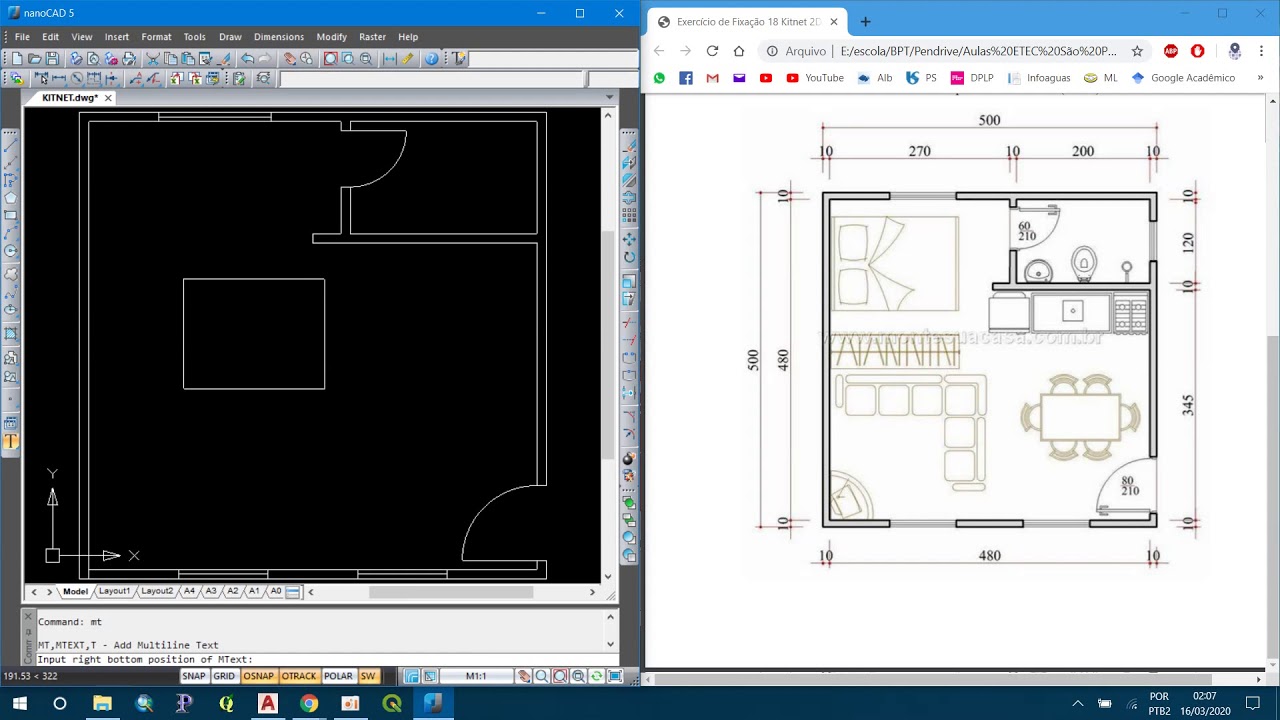This screenshot has width=1280, height=720.
Task: Toggle OTRACK tracking mode
Action: click(298, 676)
